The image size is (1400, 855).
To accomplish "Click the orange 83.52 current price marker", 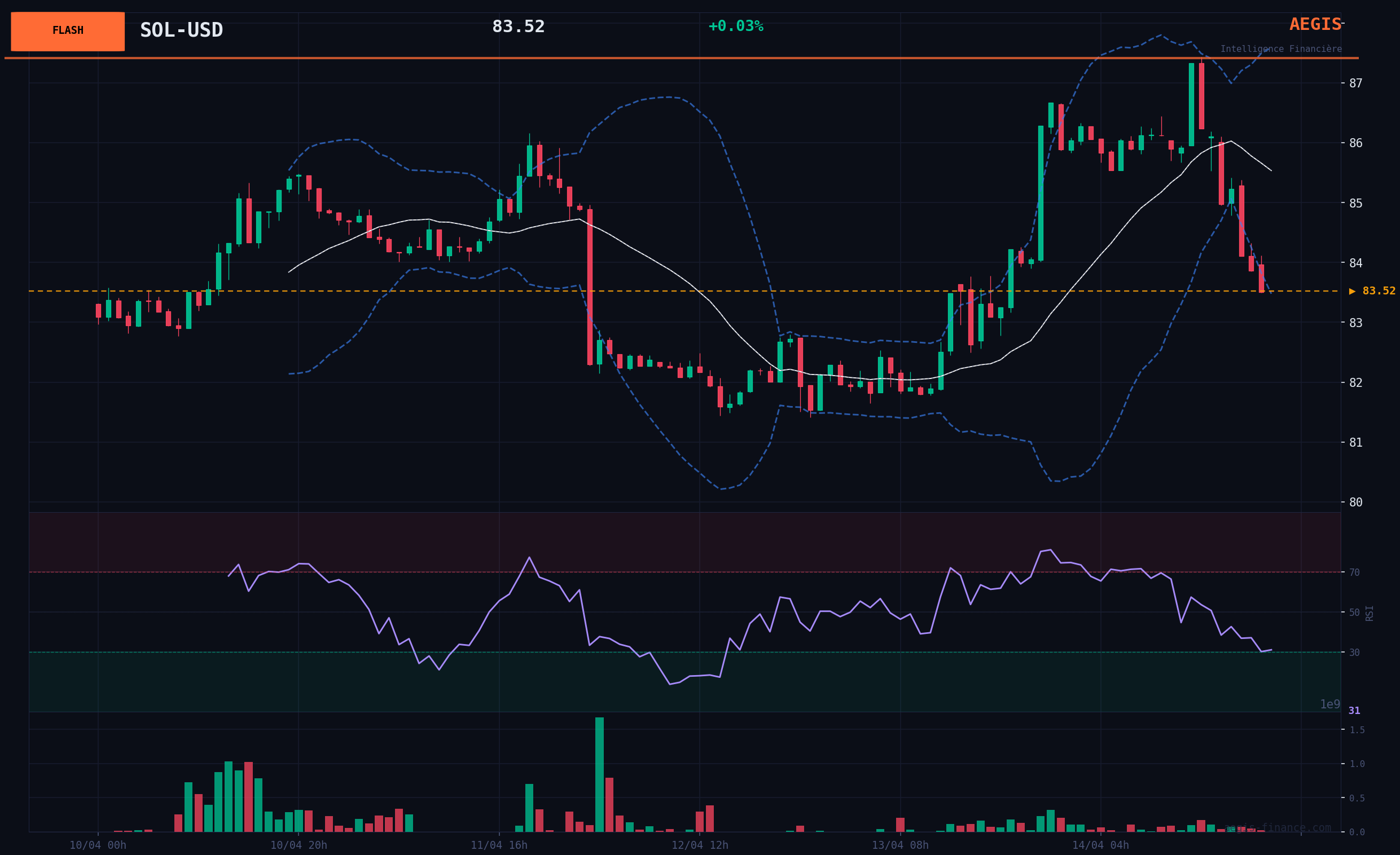I will [x=1372, y=291].
